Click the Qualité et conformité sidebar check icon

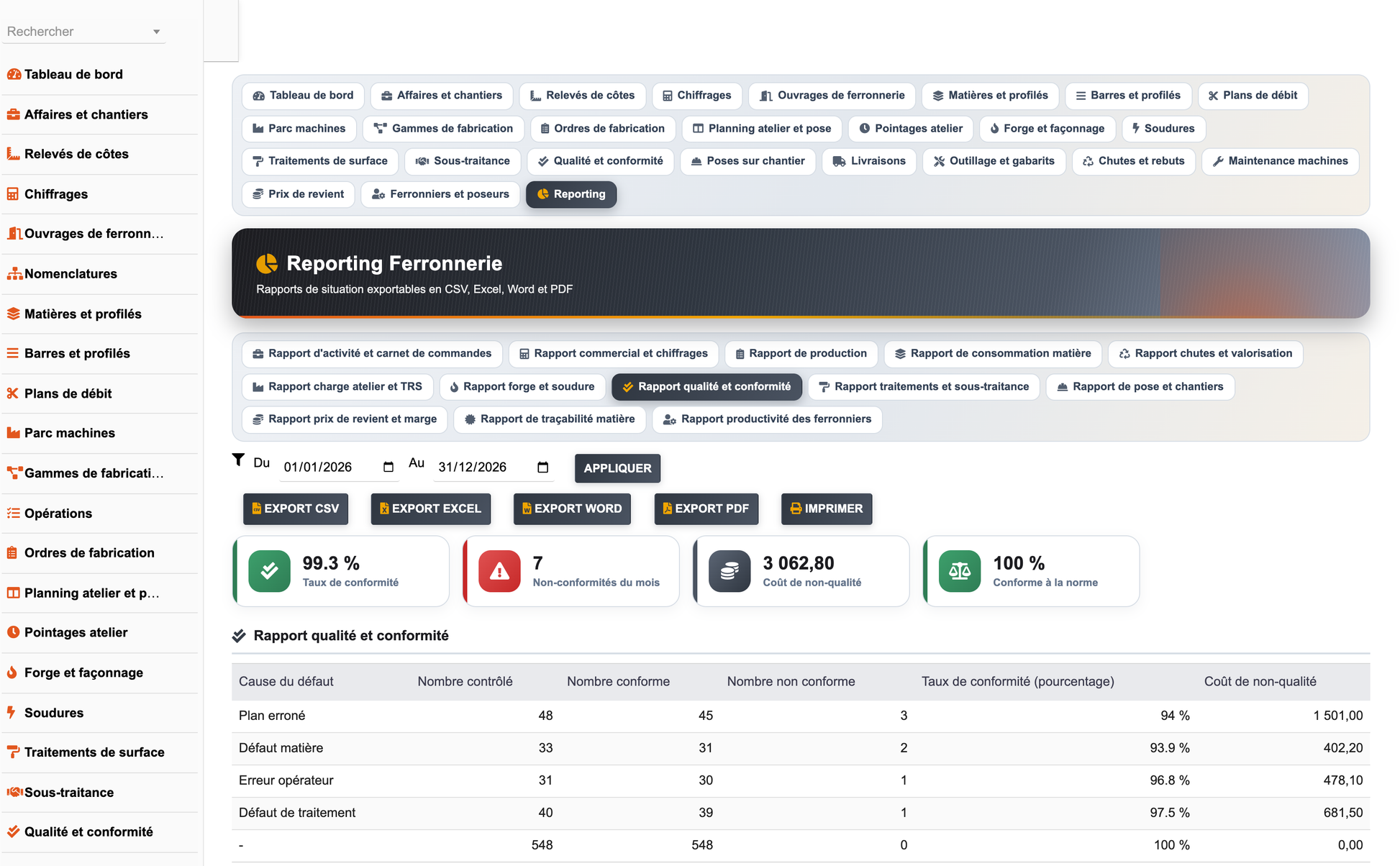14,831
